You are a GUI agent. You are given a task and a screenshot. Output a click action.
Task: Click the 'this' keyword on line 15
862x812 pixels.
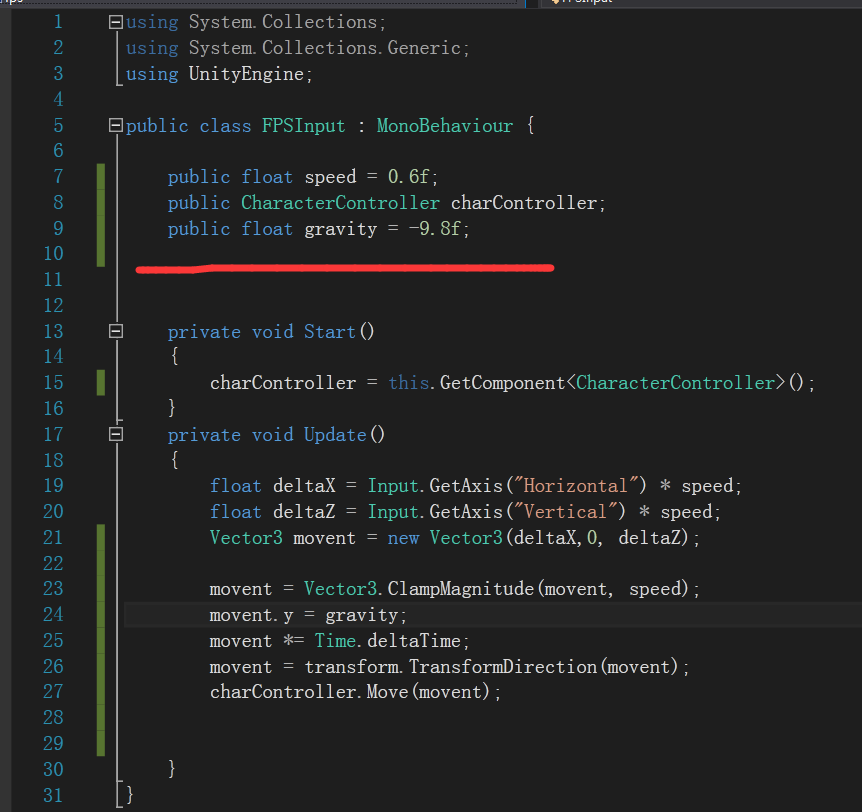tap(408, 383)
